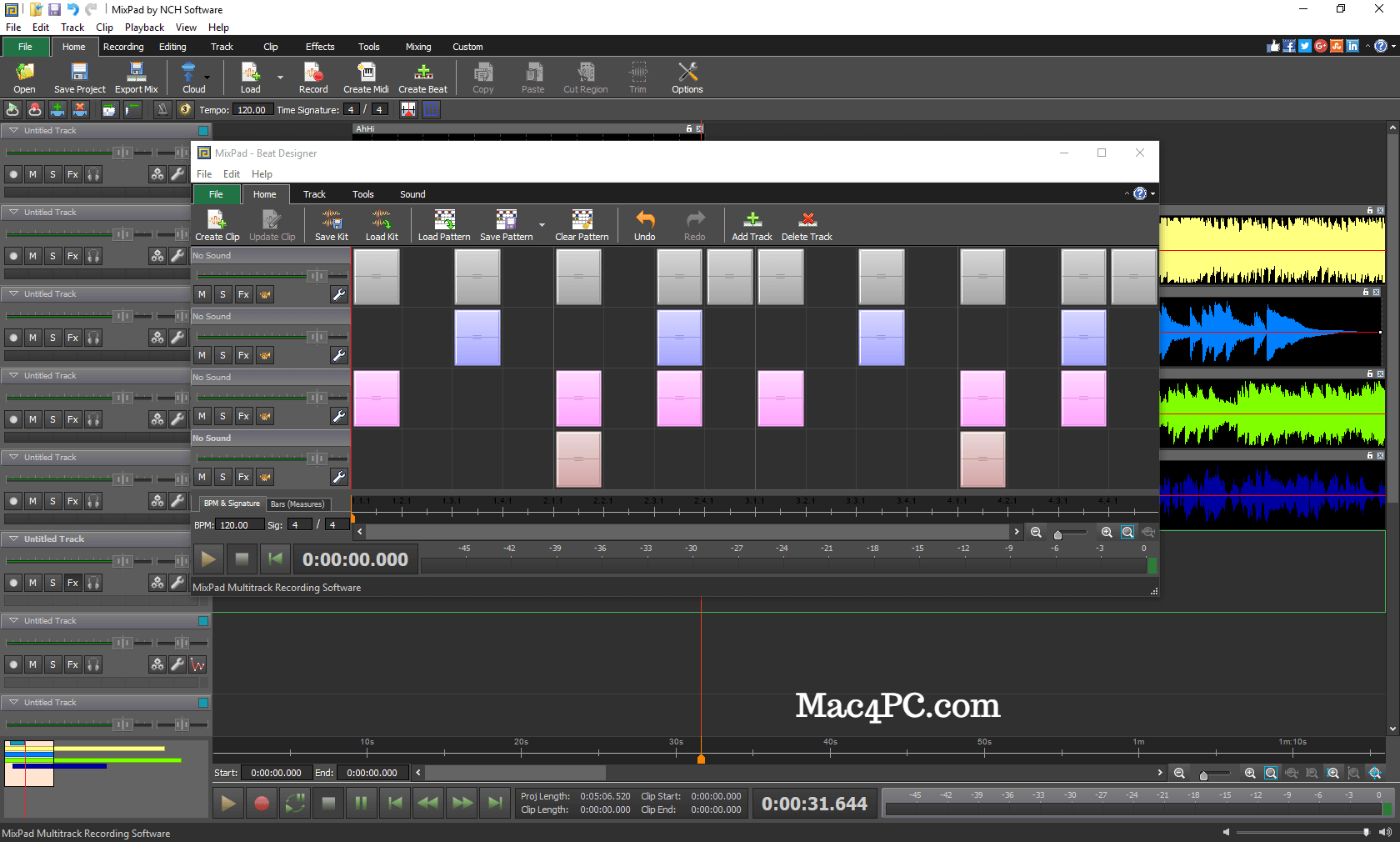Click Beat Designer play button
Viewport: 1400px width, 842px height.
tap(209, 559)
